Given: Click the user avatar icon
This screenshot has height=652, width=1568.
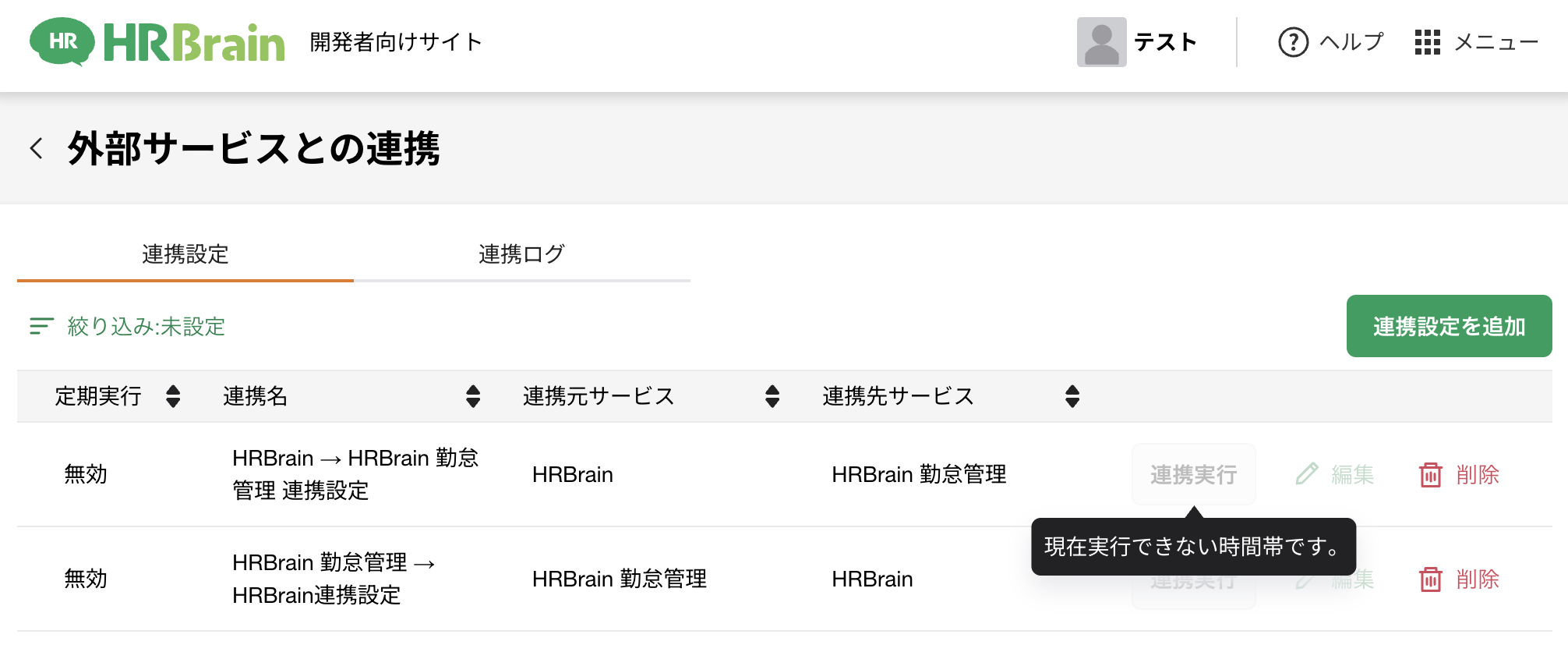Looking at the screenshot, I should click(x=1101, y=42).
